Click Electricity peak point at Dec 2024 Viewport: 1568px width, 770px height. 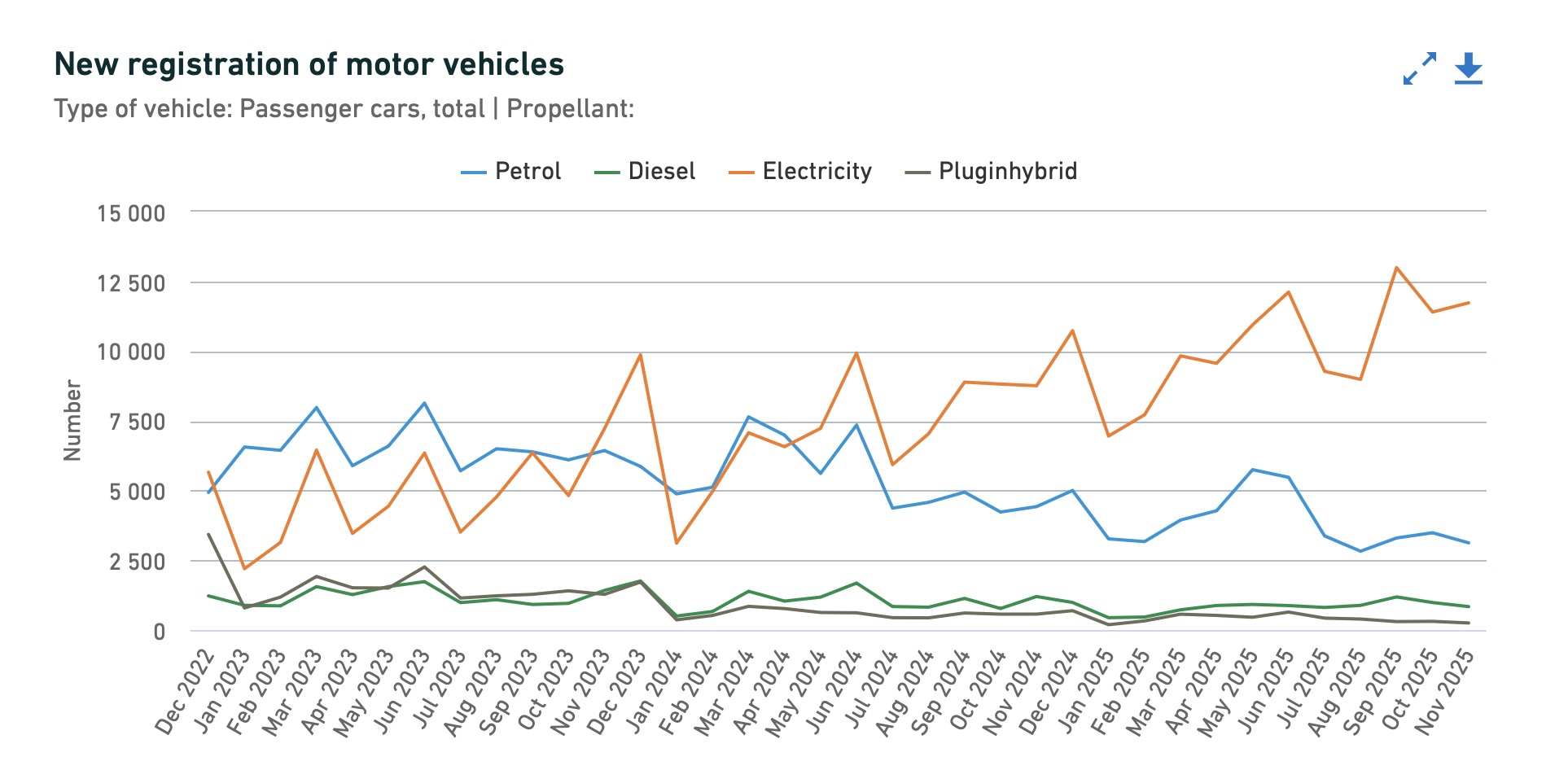click(x=1072, y=330)
